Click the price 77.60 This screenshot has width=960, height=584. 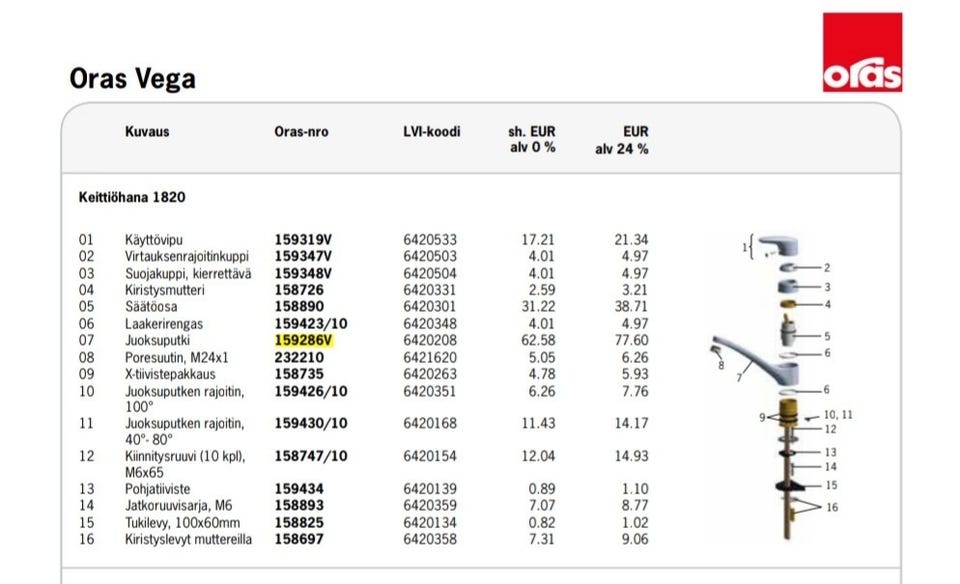[631, 340]
